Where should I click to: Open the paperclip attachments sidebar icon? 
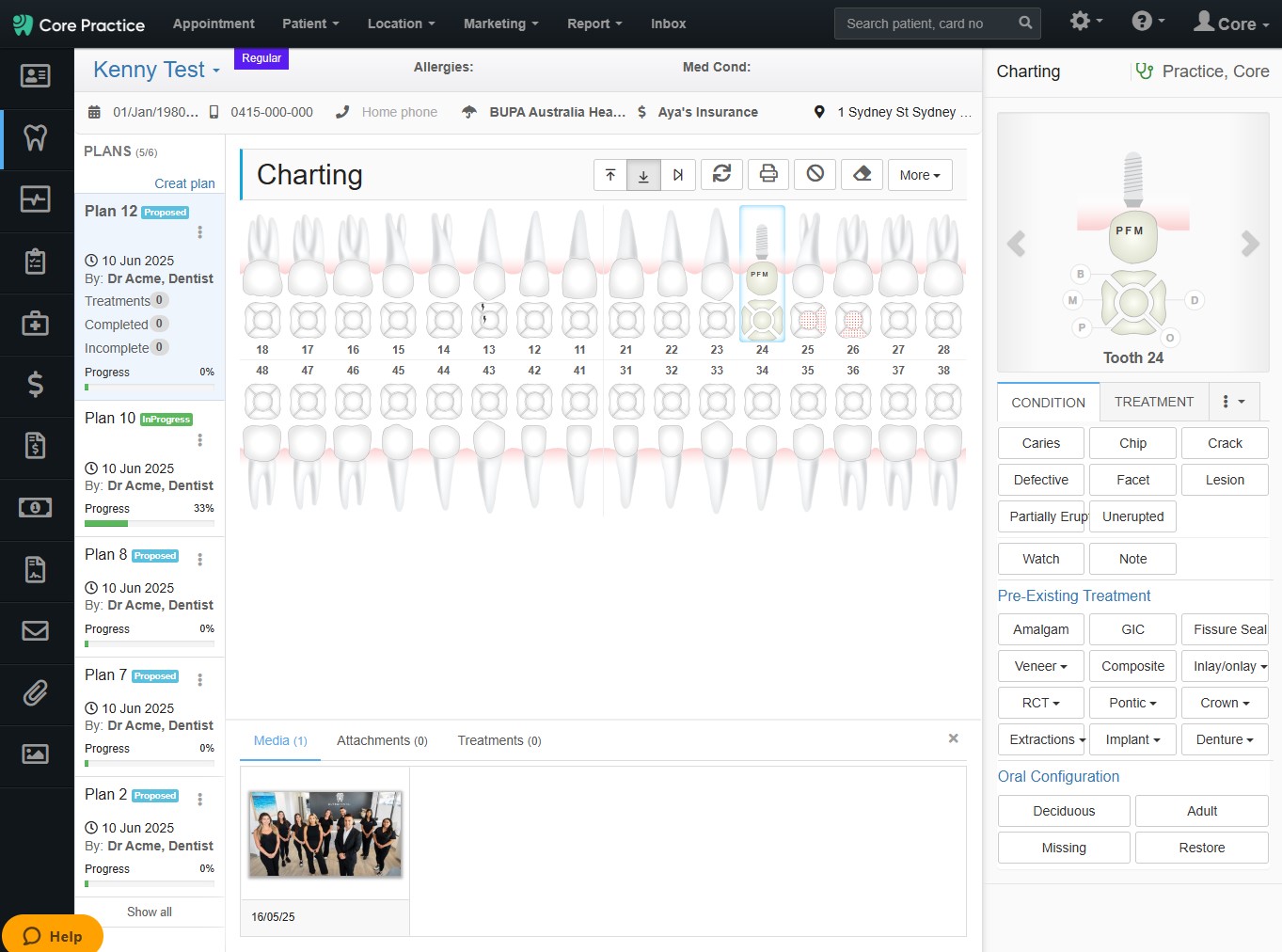tap(36, 692)
